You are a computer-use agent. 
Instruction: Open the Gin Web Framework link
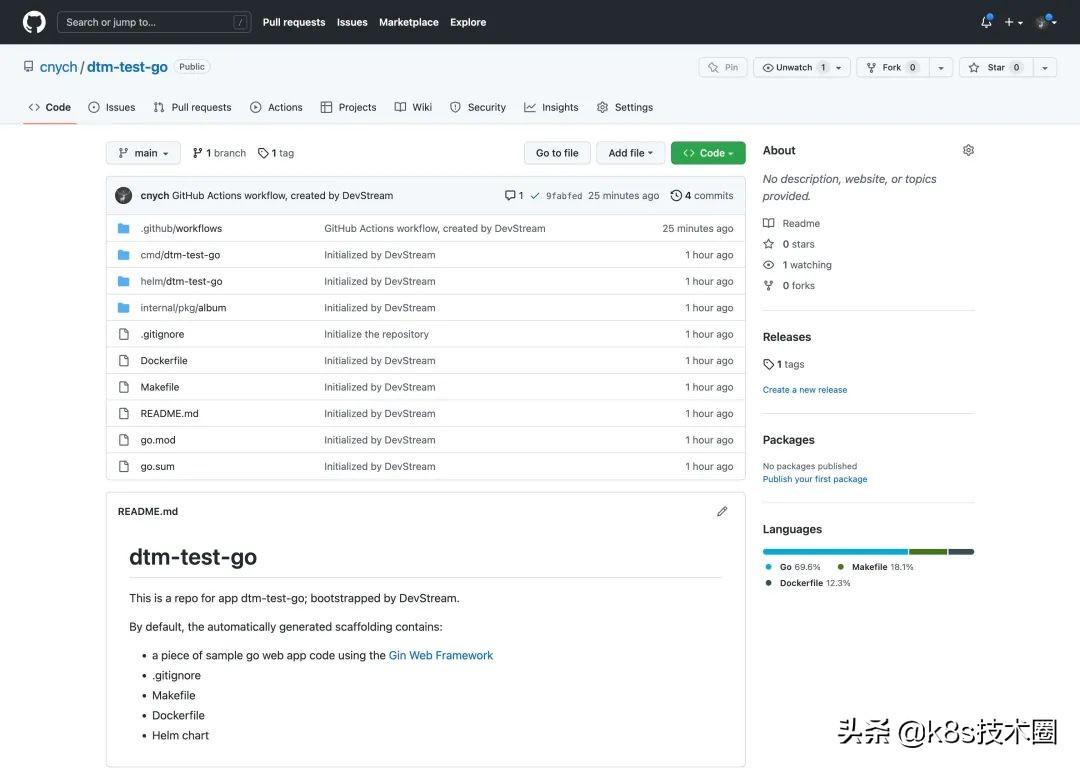click(441, 655)
